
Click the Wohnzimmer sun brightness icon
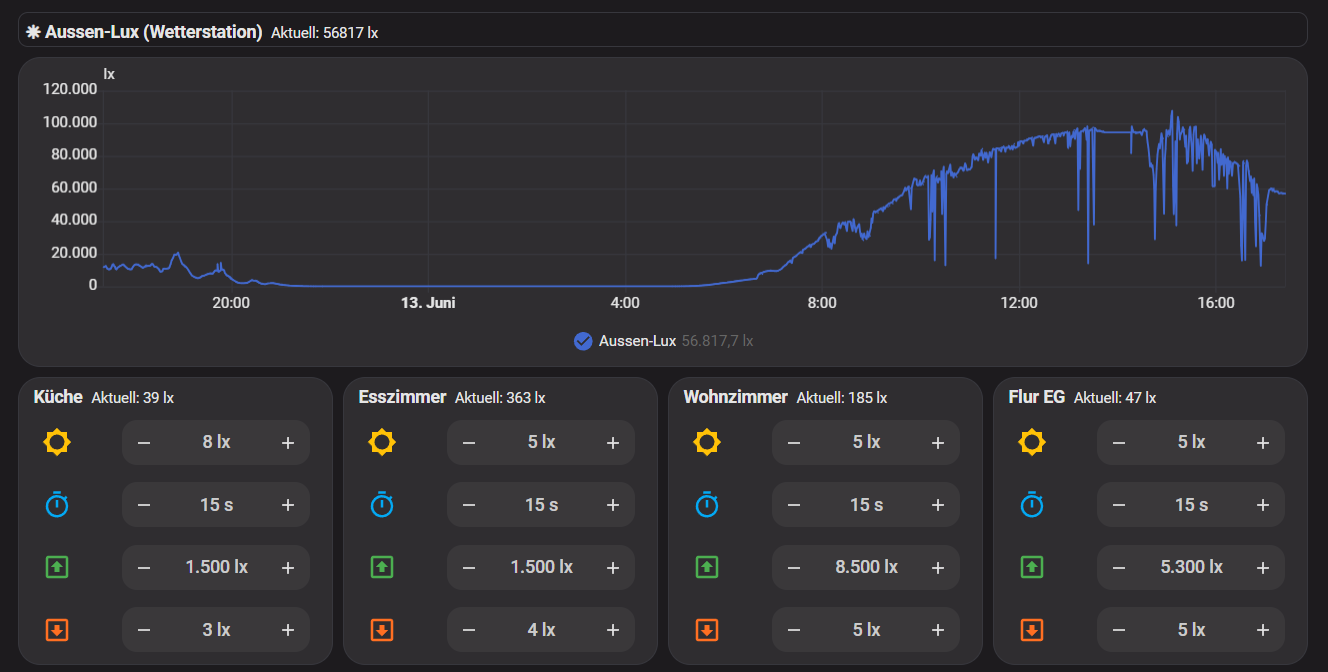[x=707, y=442]
